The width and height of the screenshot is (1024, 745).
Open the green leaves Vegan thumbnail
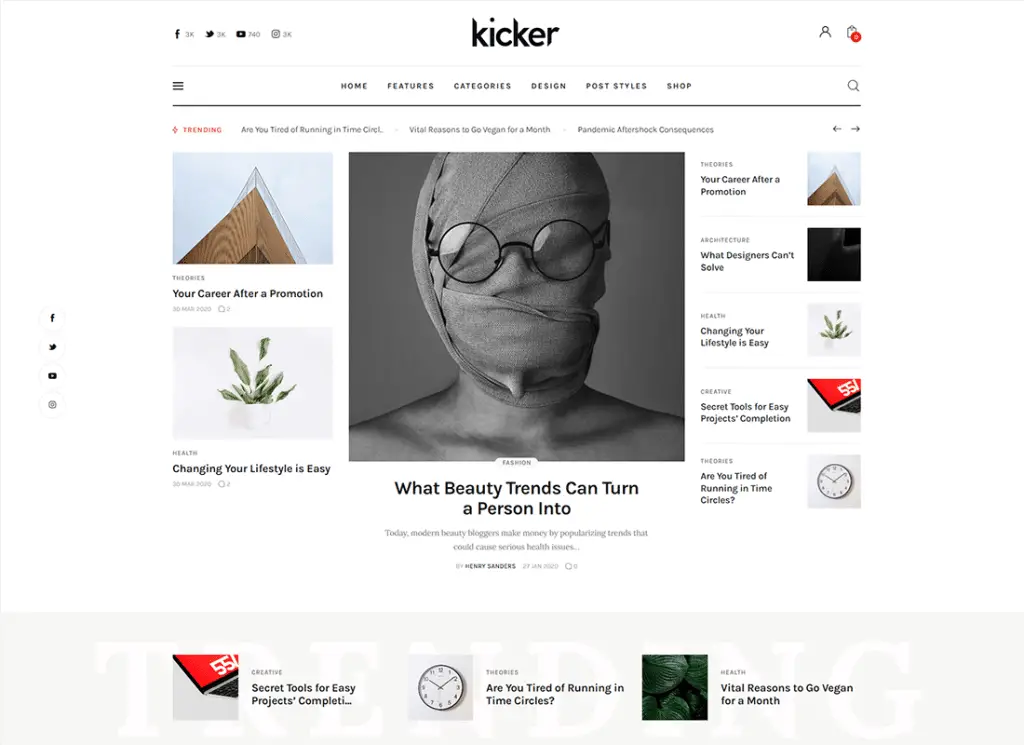(675, 687)
